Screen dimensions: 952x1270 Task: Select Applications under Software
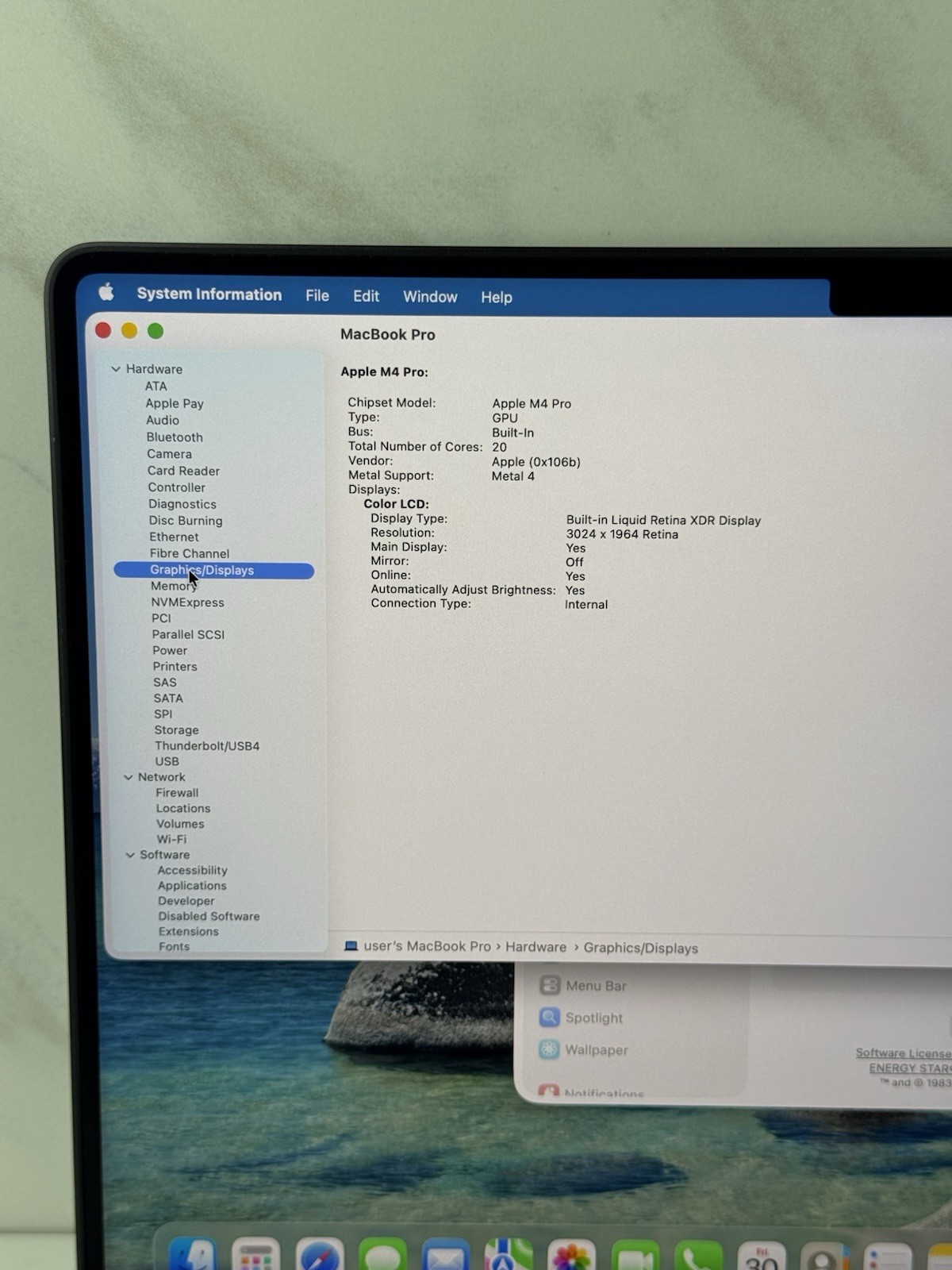pos(192,886)
